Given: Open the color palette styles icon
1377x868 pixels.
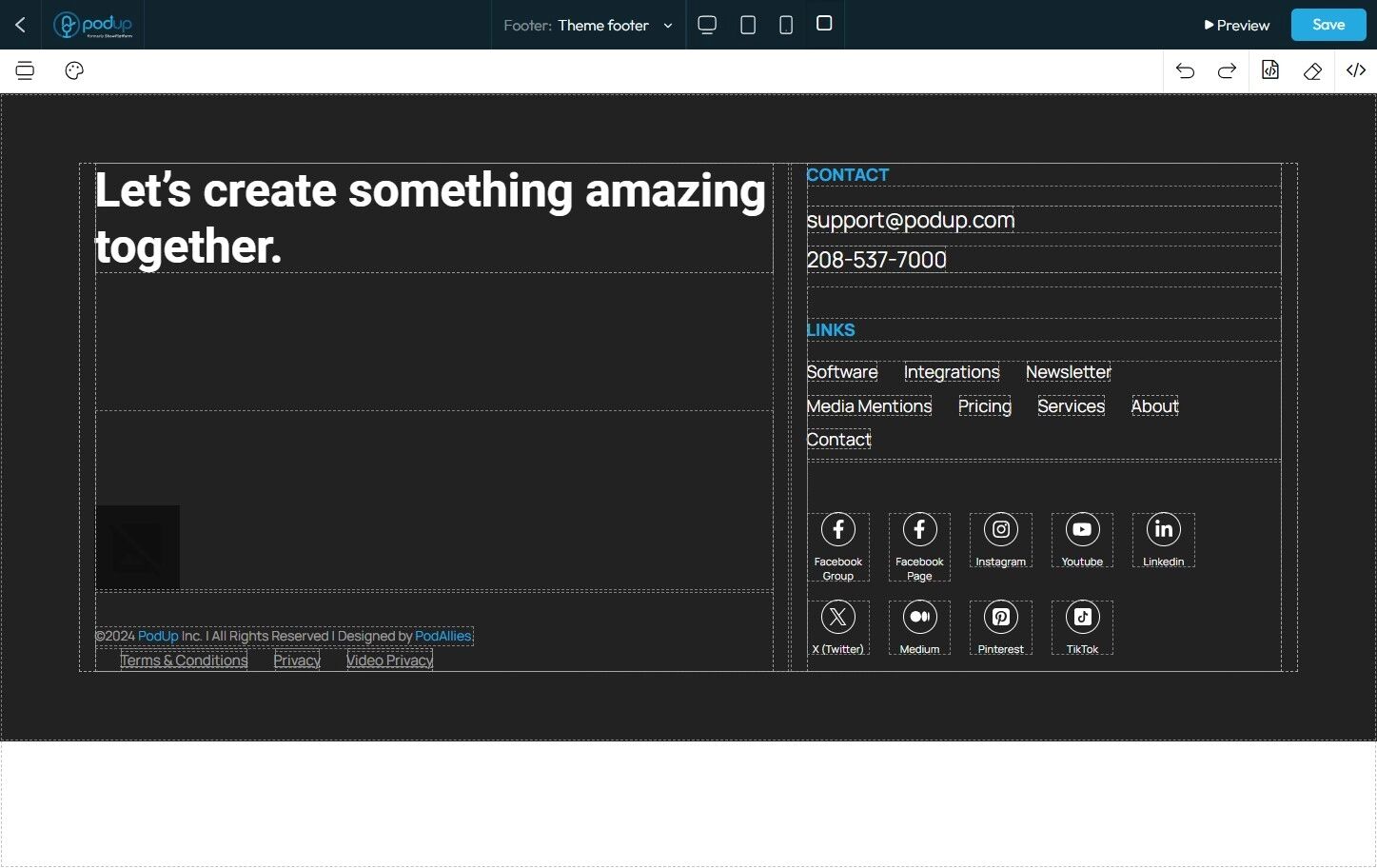Looking at the screenshot, I should [74, 70].
